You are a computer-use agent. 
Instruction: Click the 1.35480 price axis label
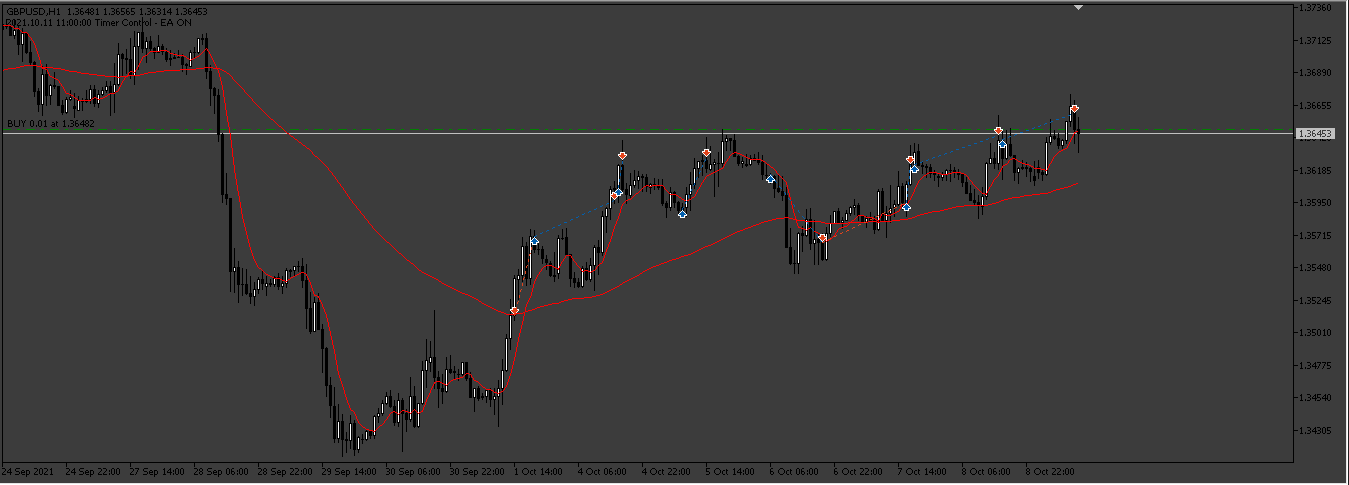point(1315,267)
